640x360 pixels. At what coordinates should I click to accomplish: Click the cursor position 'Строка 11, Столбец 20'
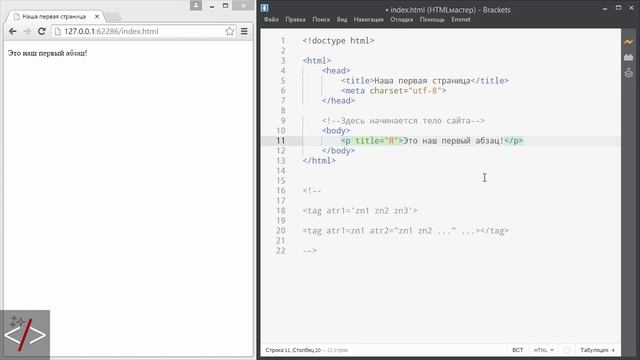pos(293,350)
